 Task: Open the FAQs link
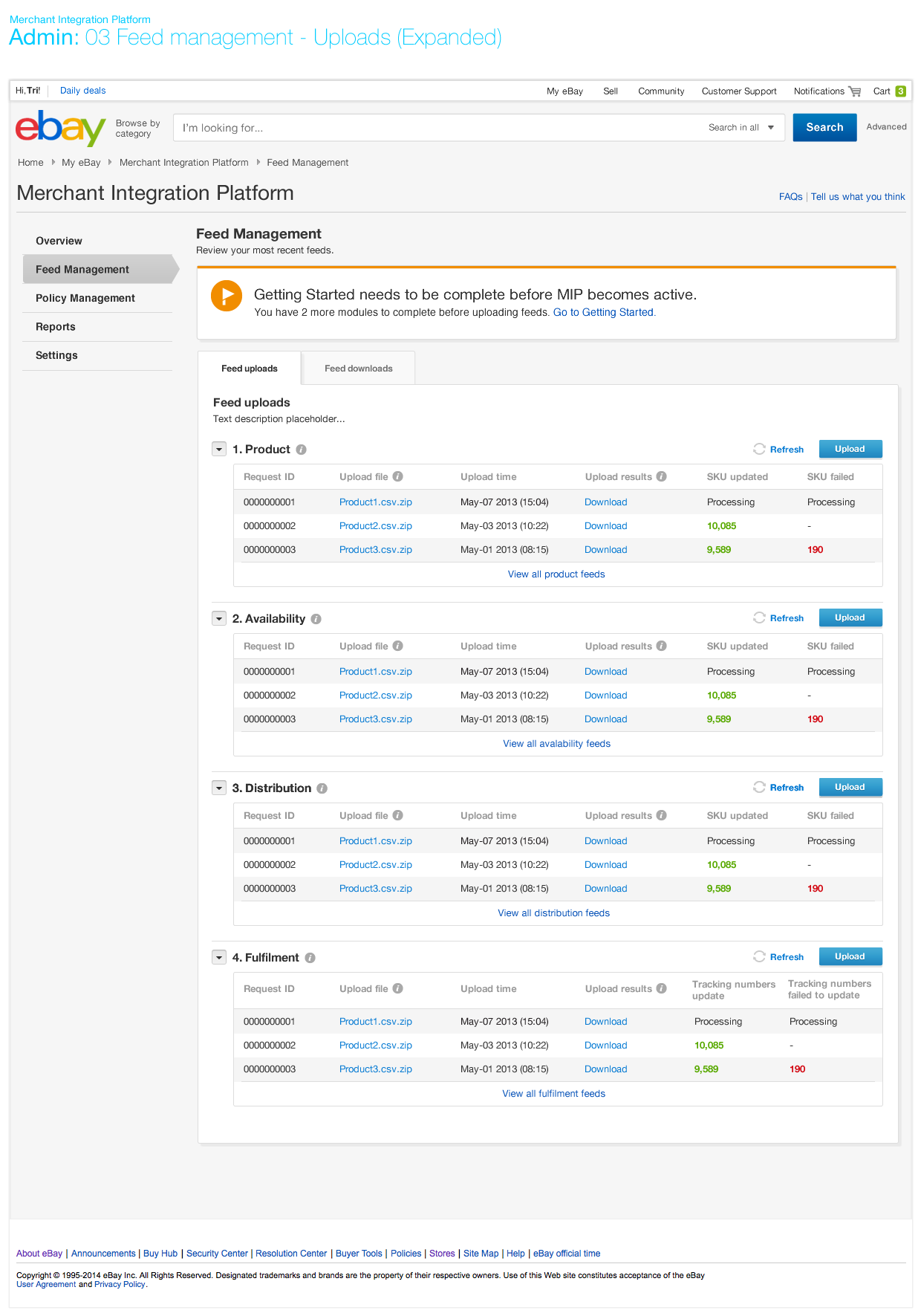click(x=790, y=197)
